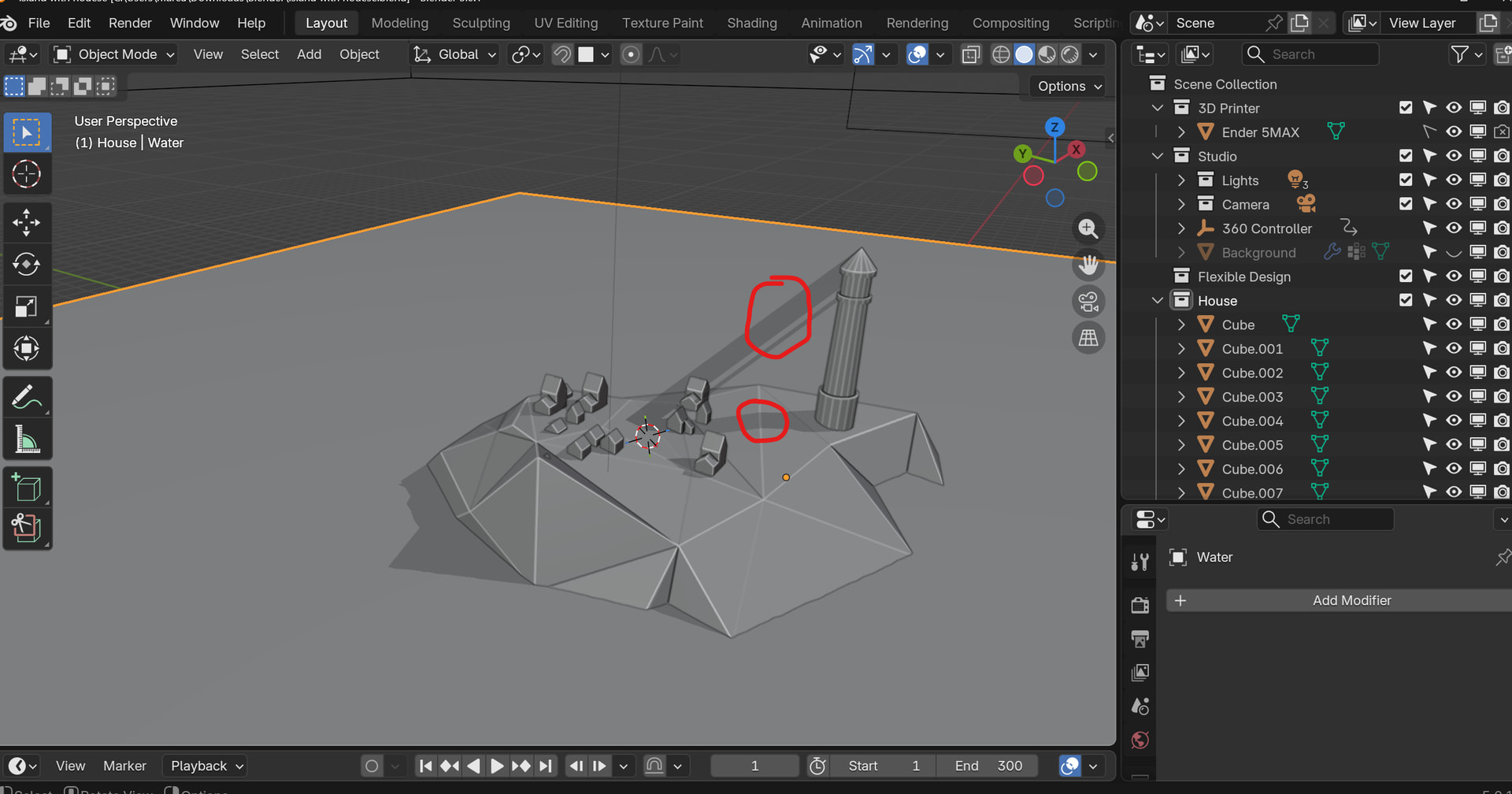The image size is (1512, 794).
Task: Select the Scale tool
Action: pyautogui.click(x=27, y=306)
